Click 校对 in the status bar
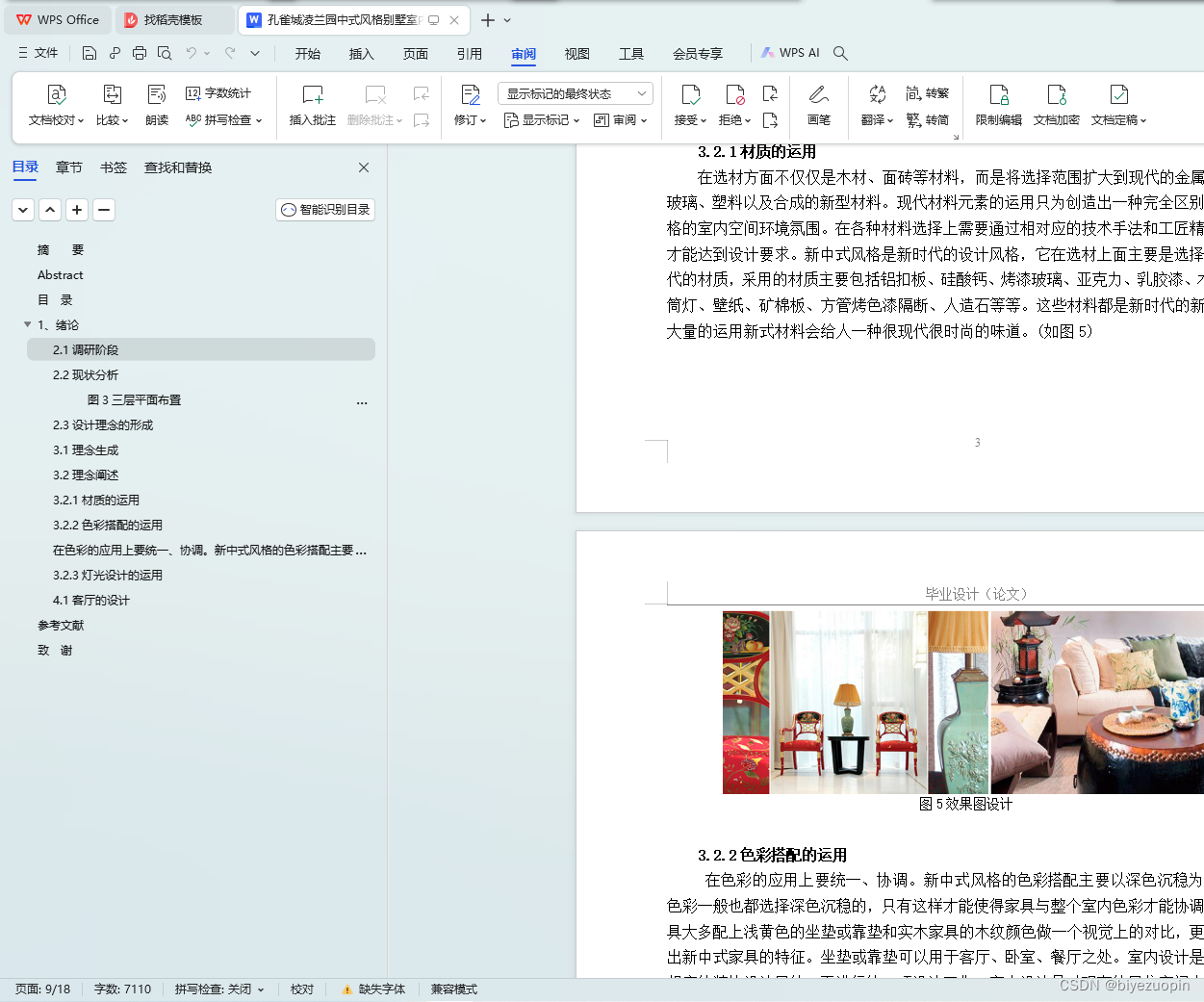 pyautogui.click(x=302, y=989)
